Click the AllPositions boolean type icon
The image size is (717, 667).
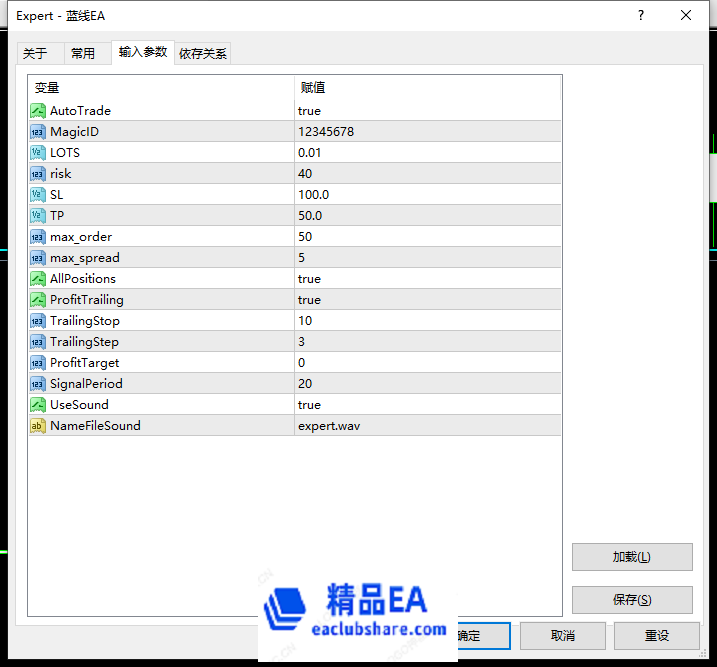pyautogui.click(x=38, y=279)
